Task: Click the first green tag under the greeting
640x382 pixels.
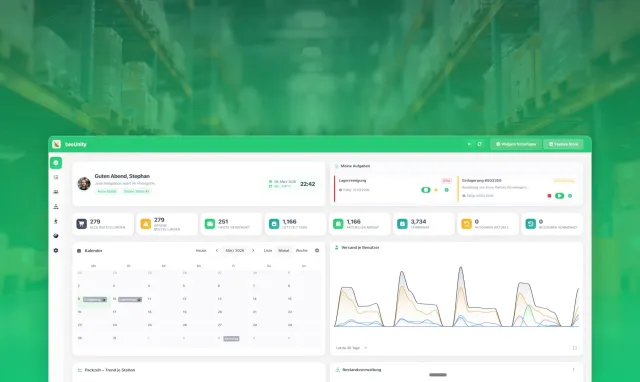Action: pos(107,191)
